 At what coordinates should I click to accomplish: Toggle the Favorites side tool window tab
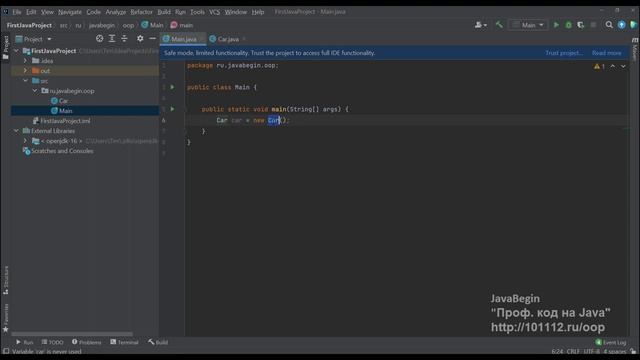pyautogui.click(x=5, y=318)
